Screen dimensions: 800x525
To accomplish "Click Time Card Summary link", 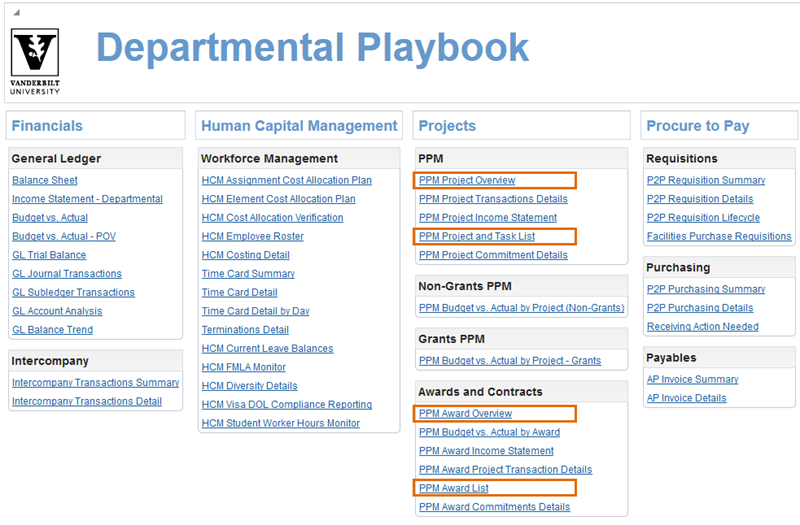I will coord(248,274).
